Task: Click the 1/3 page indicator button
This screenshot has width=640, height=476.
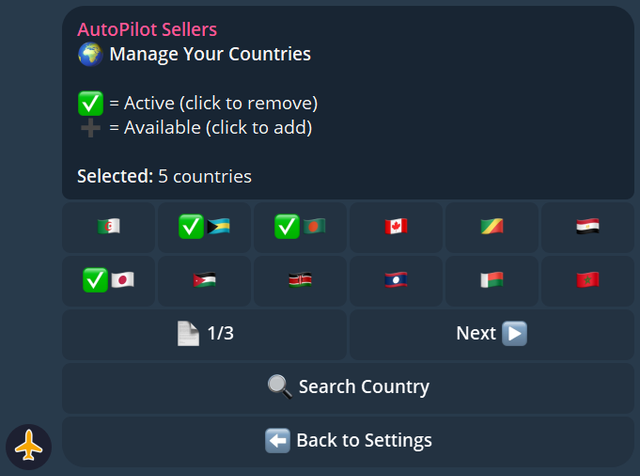Action: [x=204, y=334]
